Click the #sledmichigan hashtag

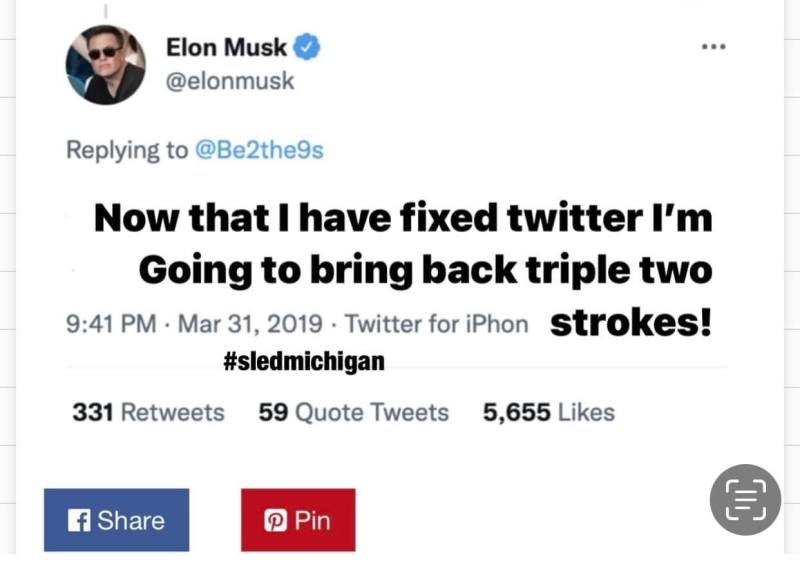(304, 361)
